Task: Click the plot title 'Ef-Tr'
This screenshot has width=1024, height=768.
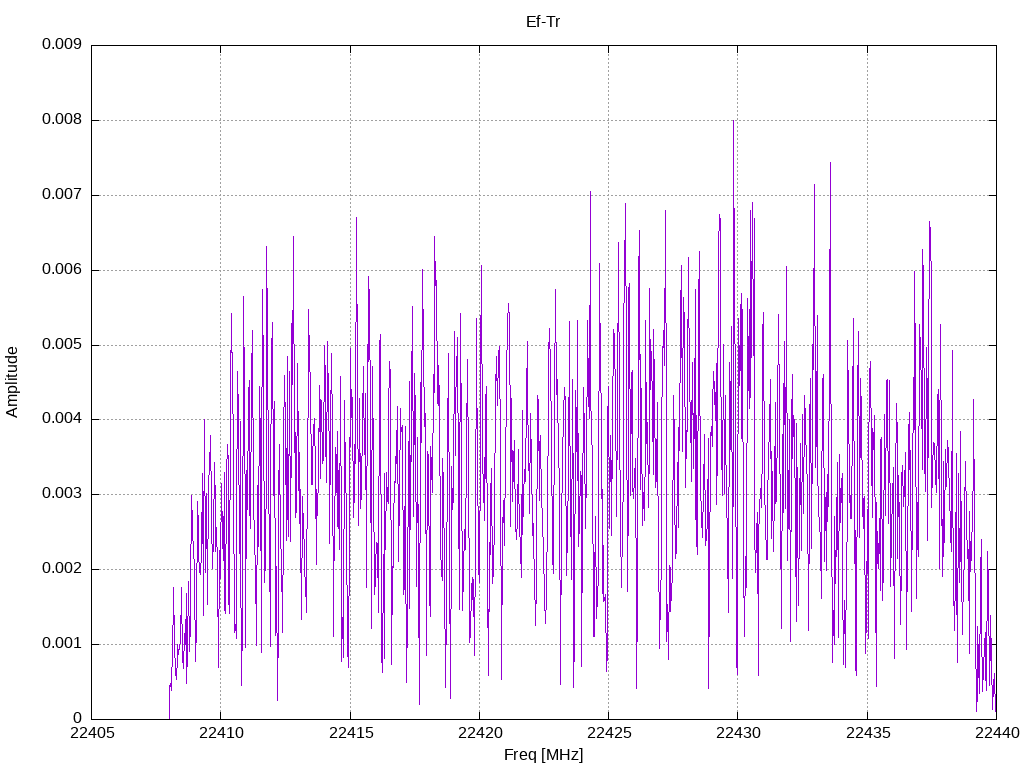Action: [543, 22]
